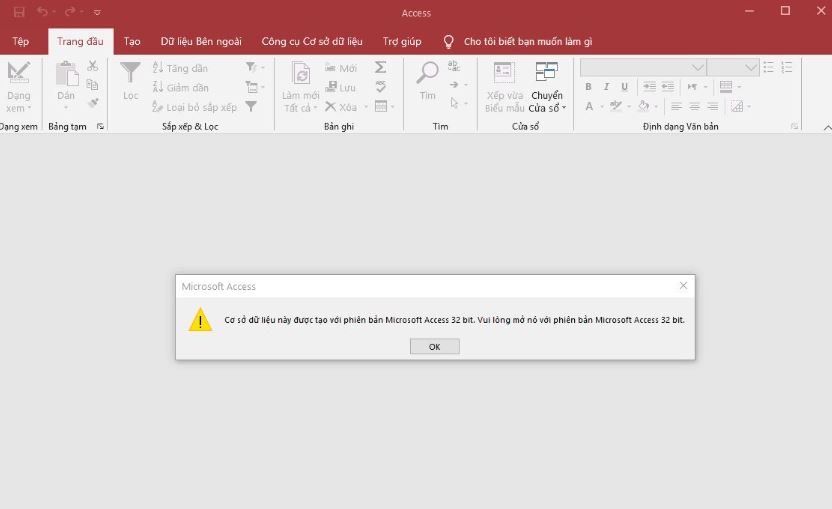Click the yellow warning triangle icon
This screenshot has height=509, width=832.
[x=201, y=320]
